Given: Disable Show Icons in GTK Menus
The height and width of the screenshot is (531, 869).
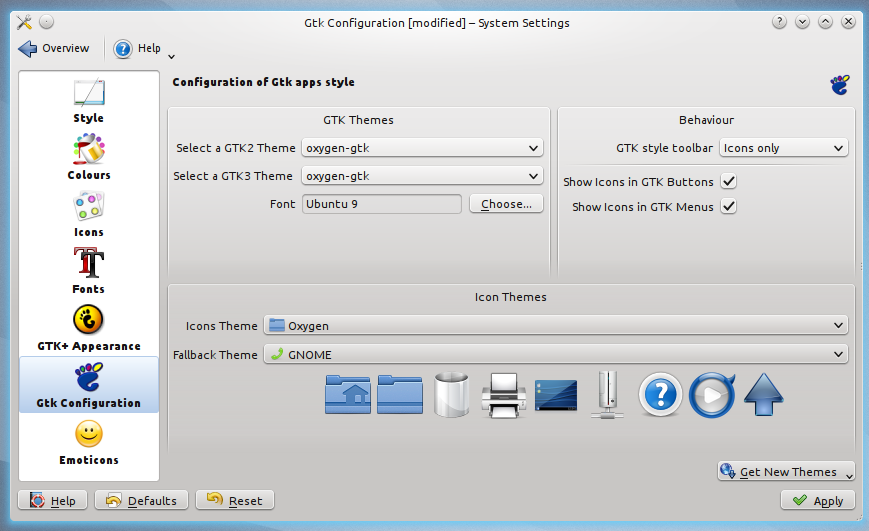Looking at the screenshot, I should (729, 207).
